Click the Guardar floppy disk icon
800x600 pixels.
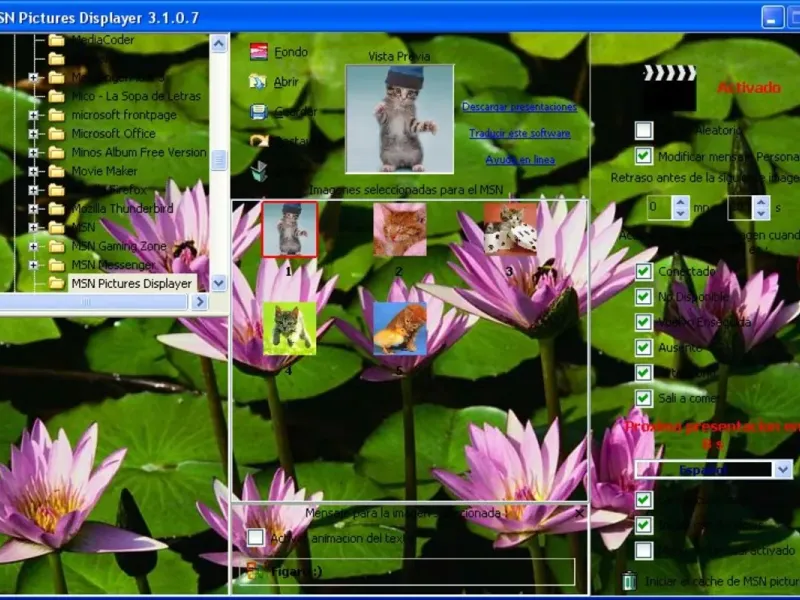259,111
